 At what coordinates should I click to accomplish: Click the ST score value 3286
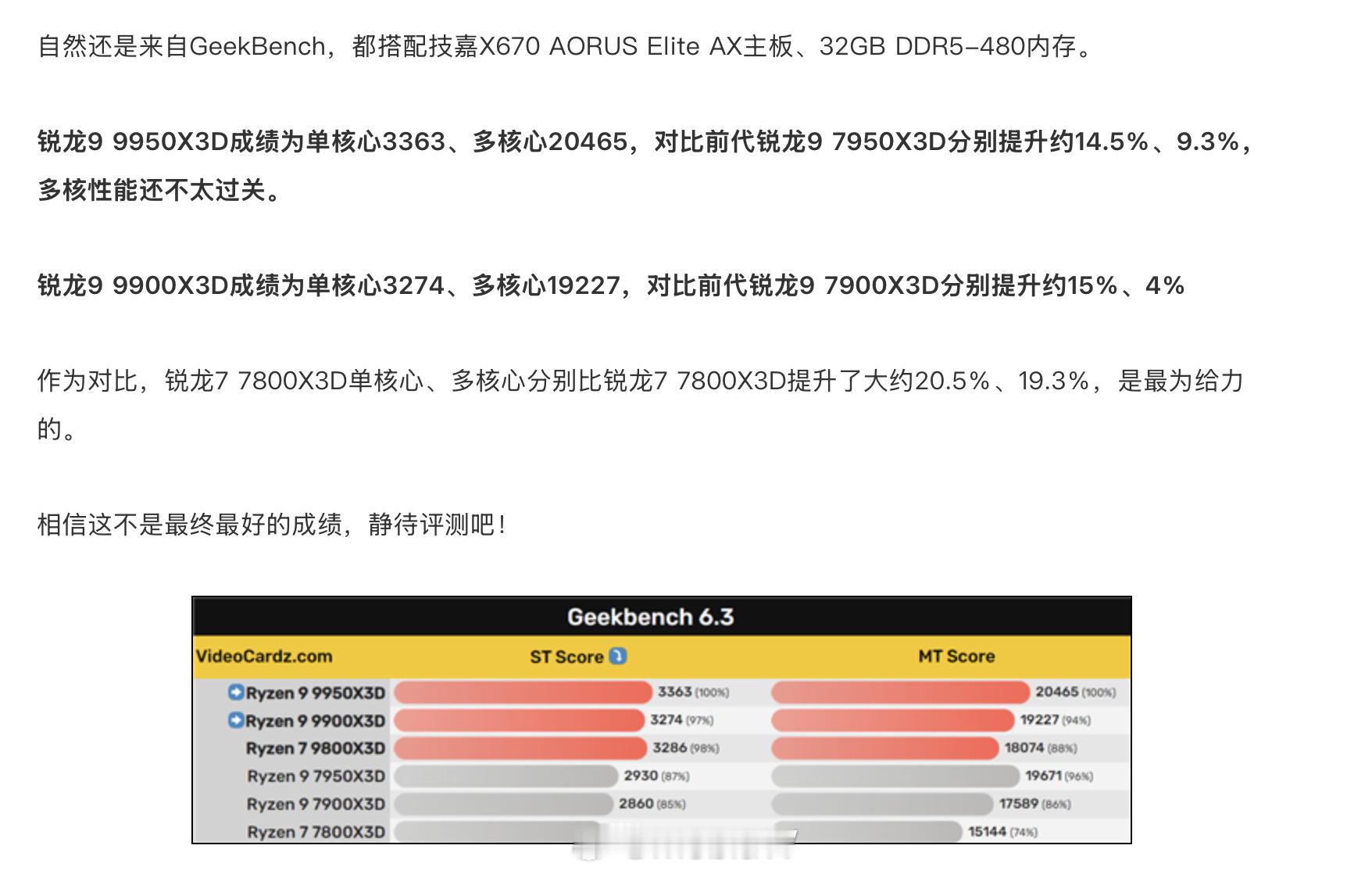click(x=670, y=747)
